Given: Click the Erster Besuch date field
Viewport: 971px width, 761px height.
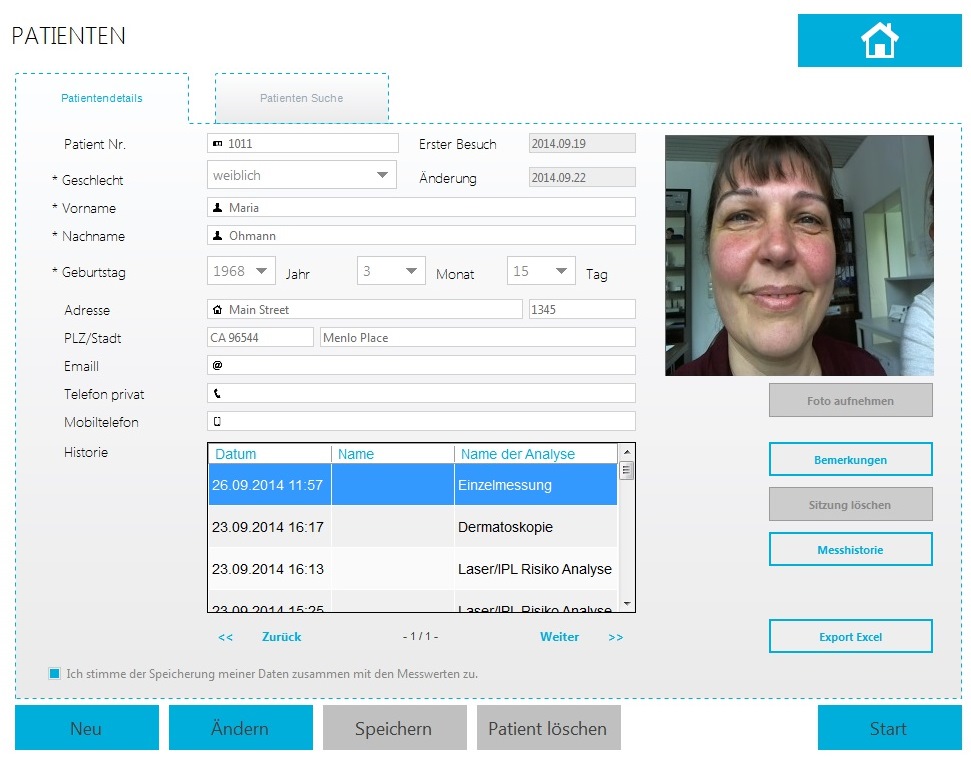Looking at the screenshot, I should coord(582,143).
